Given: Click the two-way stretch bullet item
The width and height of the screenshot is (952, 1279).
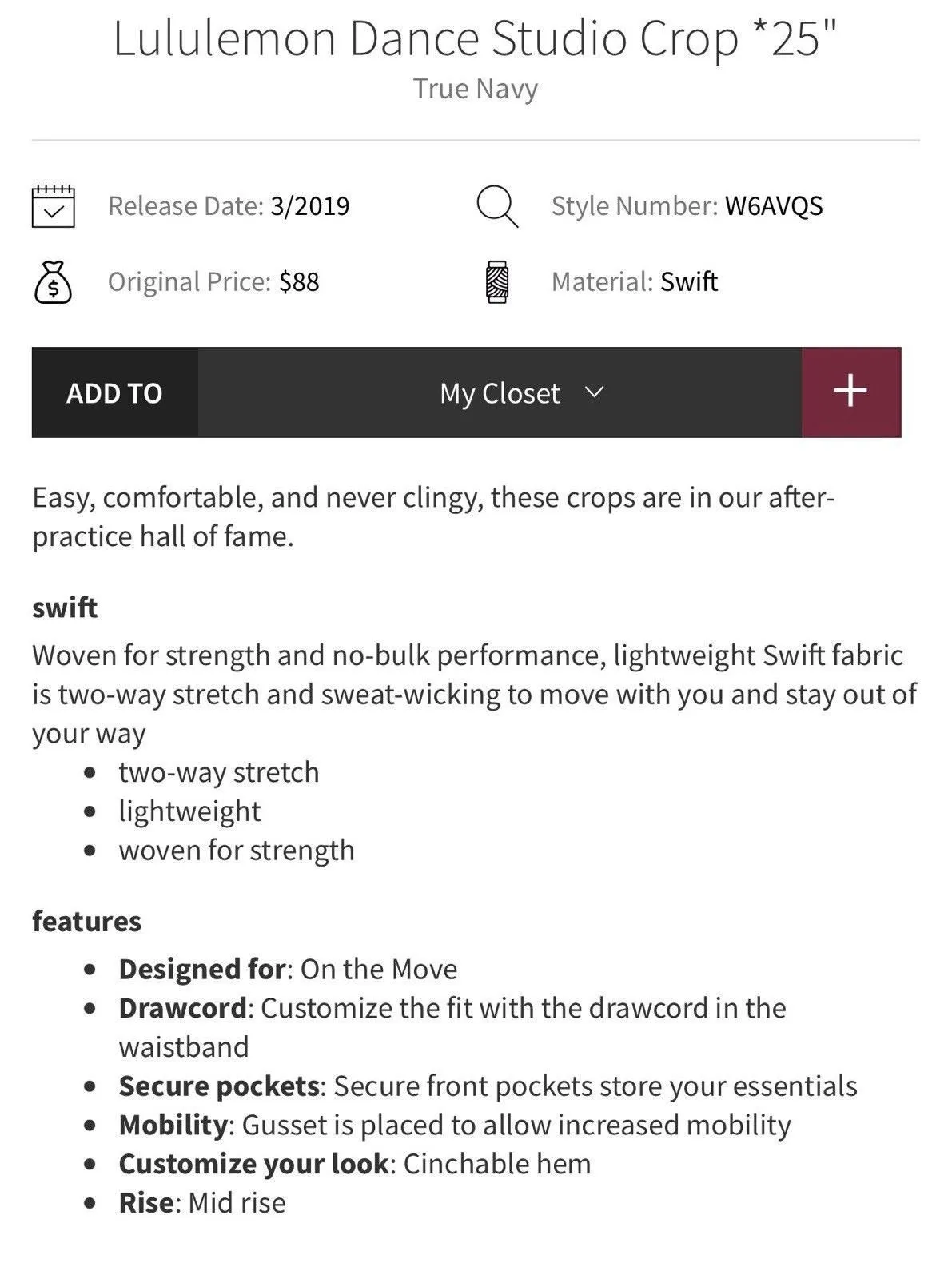Looking at the screenshot, I should 219,772.
